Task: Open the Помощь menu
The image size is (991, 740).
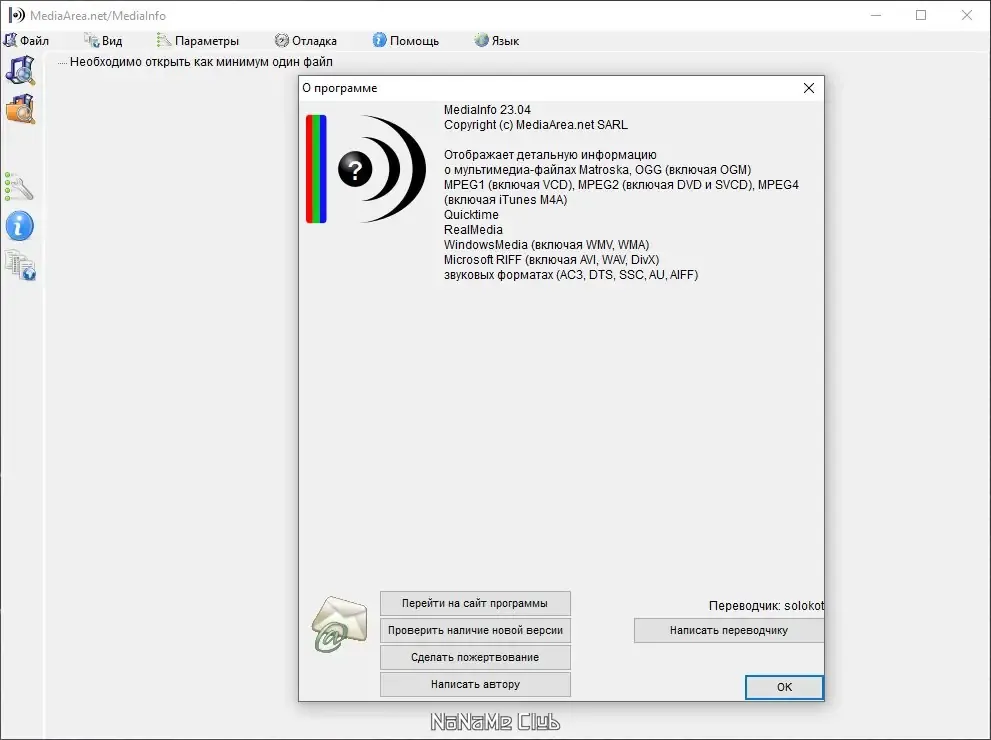Action: tap(406, 40)
